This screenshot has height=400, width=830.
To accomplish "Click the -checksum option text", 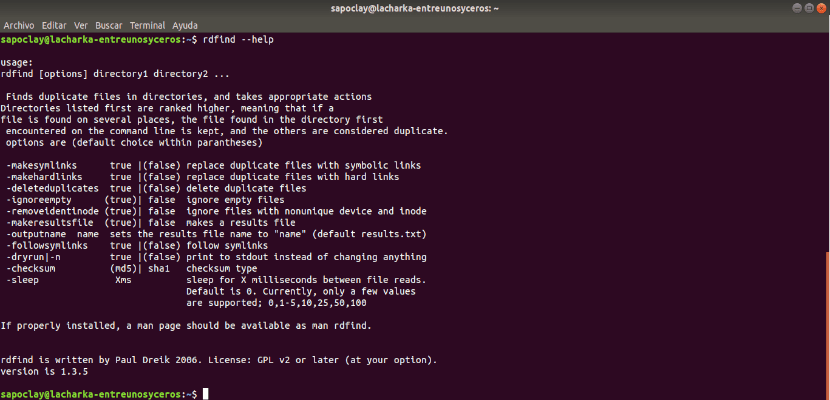I will pyautogui.click(x=31, y=269).
